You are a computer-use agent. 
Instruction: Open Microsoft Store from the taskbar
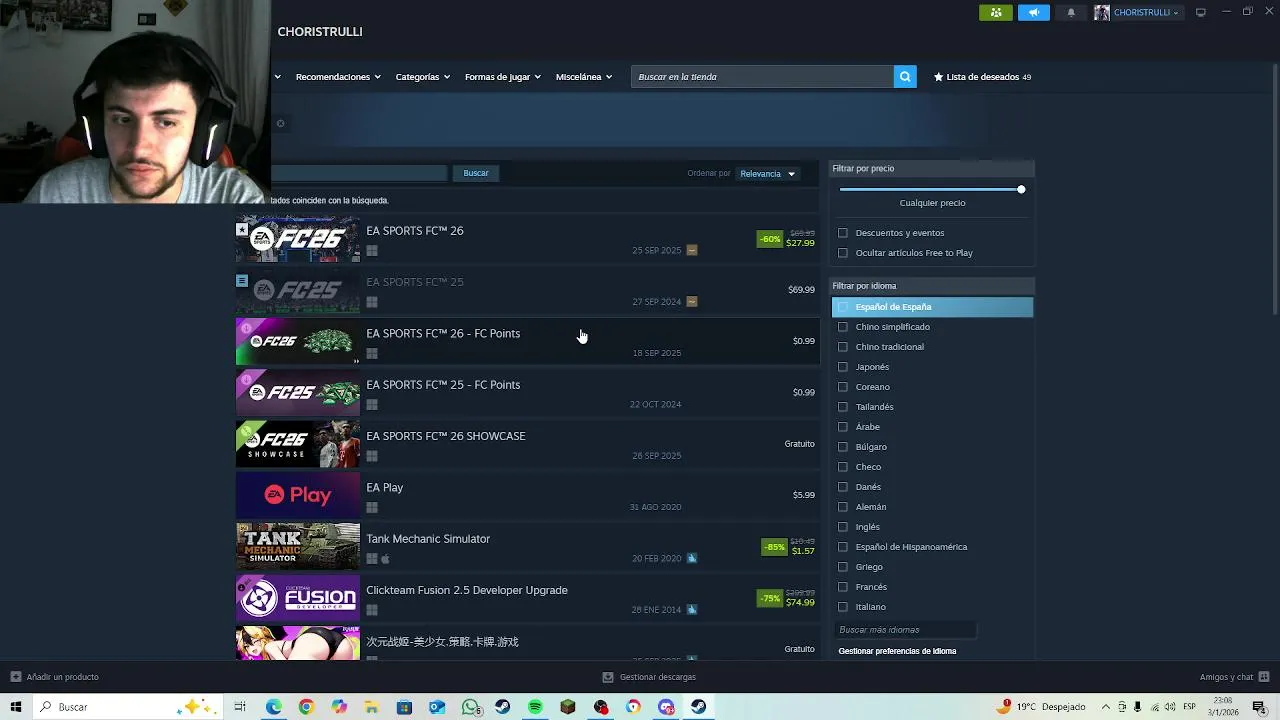[404, 707]
